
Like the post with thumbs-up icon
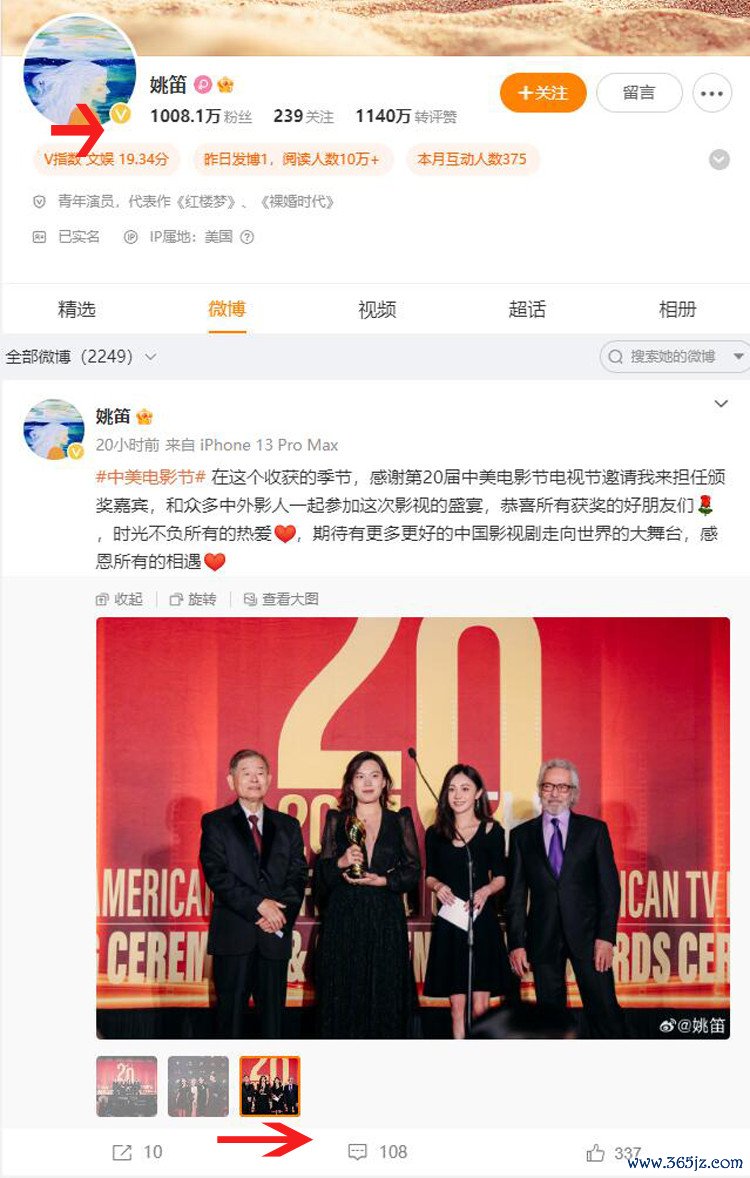pos(595,1152)
